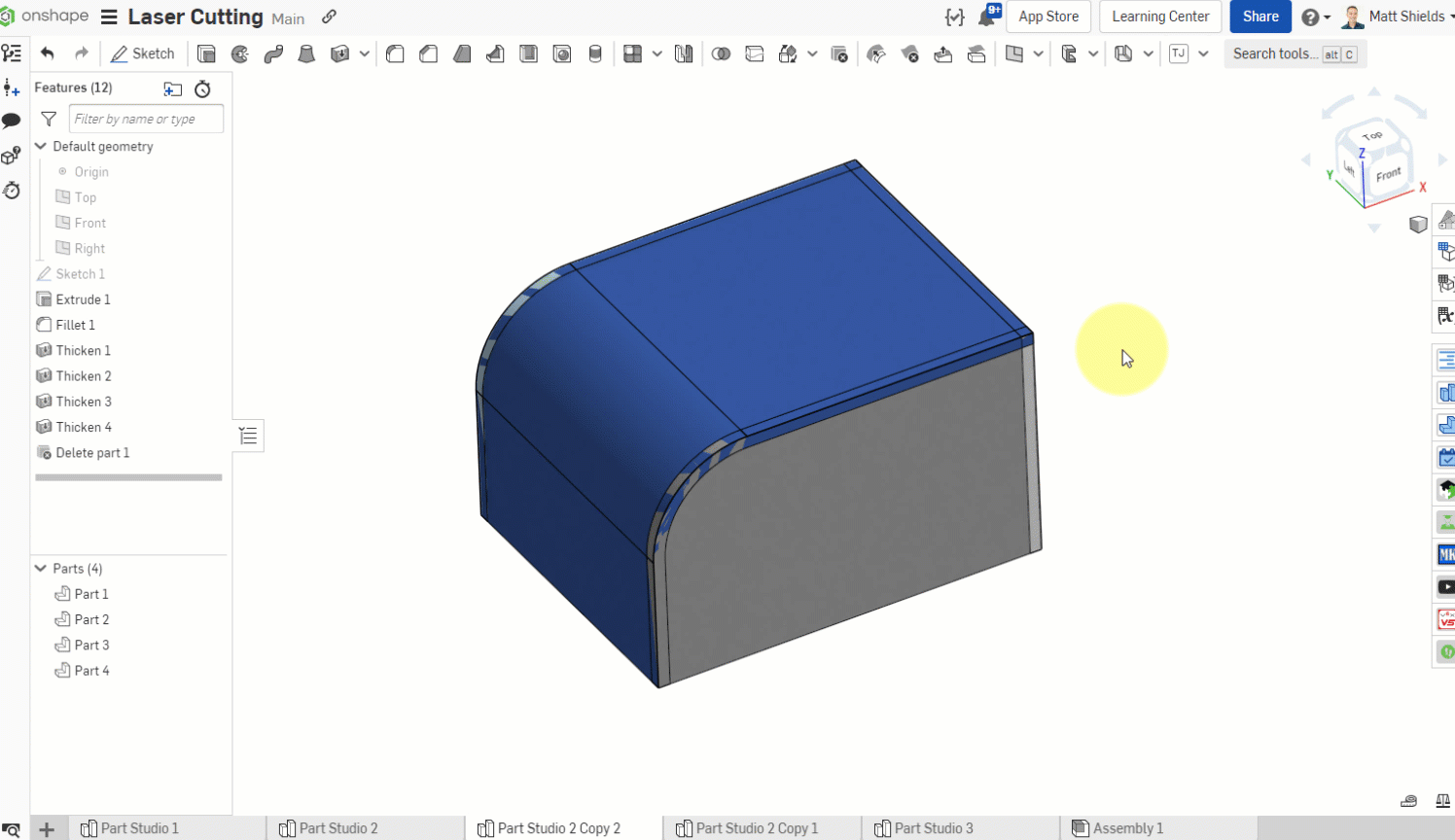The image size is (1455, 840).
Task: Open the Fillet tool
Action: (395, 53)
